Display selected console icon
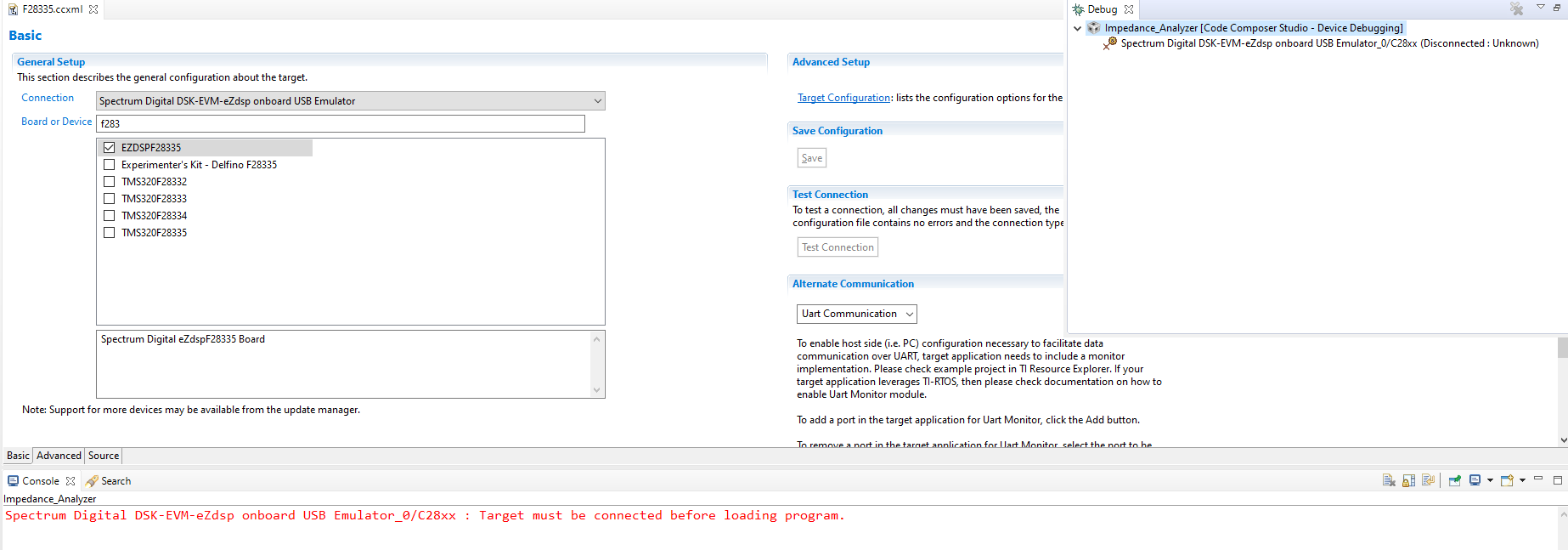Viewport: 1568px width, 550px height. coord(1475,480)
